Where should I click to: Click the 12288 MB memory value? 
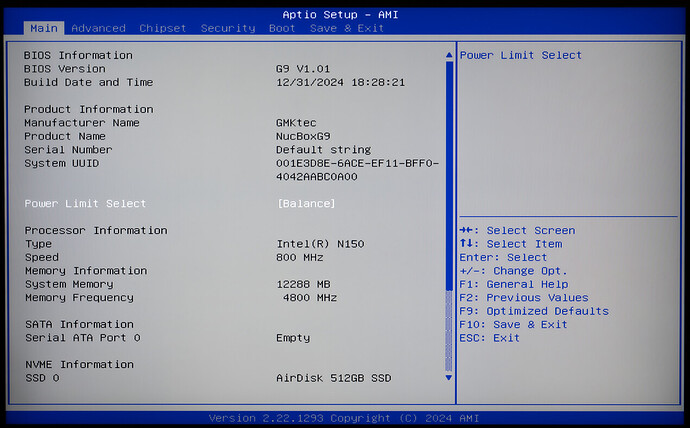303,284
